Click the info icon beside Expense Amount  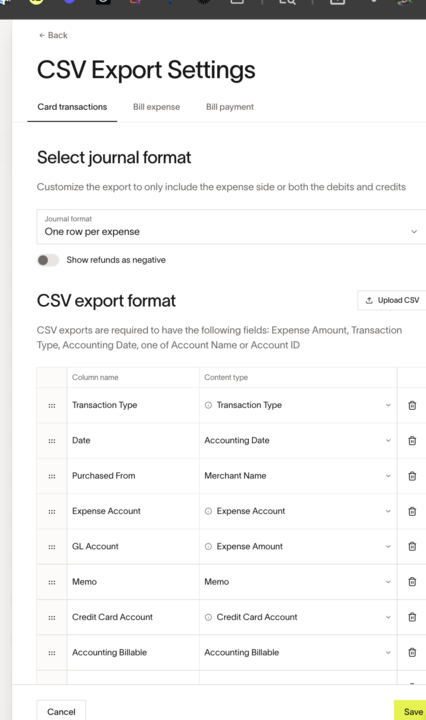pyautogui.click(x=208, y=546)
